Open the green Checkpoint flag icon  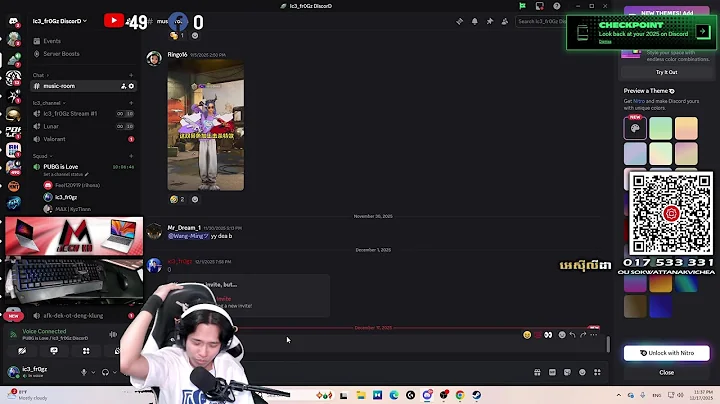click(x=522, y=6)
